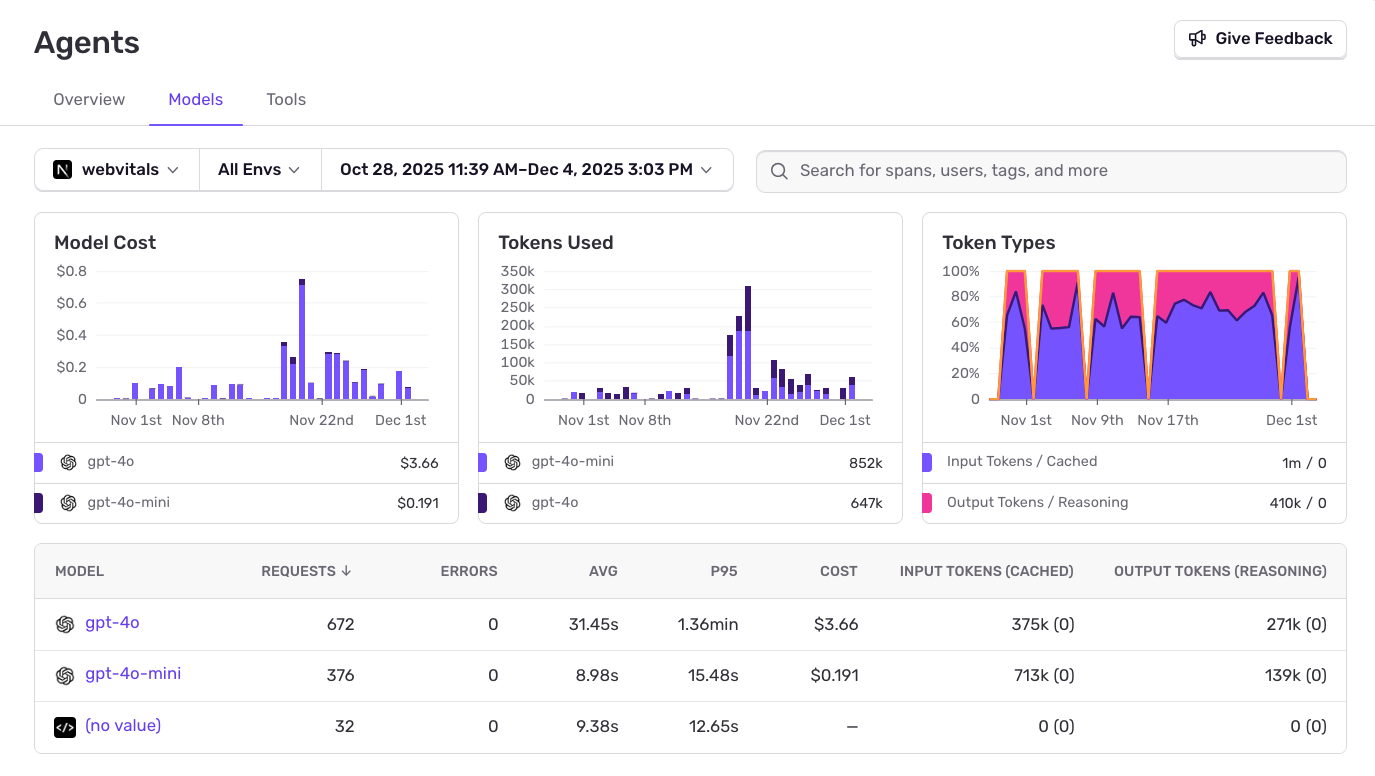This screenshot has height=776, width=1375.
Task: Click the Give Feedback button
Action: click(1259, 38)
